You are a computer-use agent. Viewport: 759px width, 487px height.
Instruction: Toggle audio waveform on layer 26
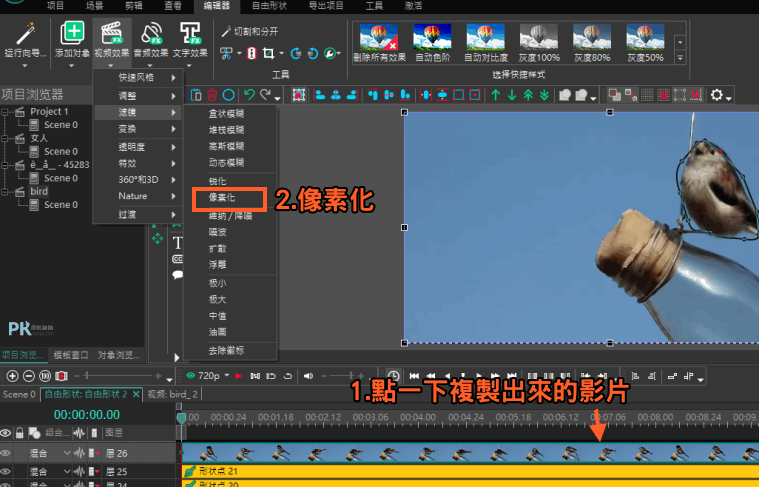click(x=79, y=454)
